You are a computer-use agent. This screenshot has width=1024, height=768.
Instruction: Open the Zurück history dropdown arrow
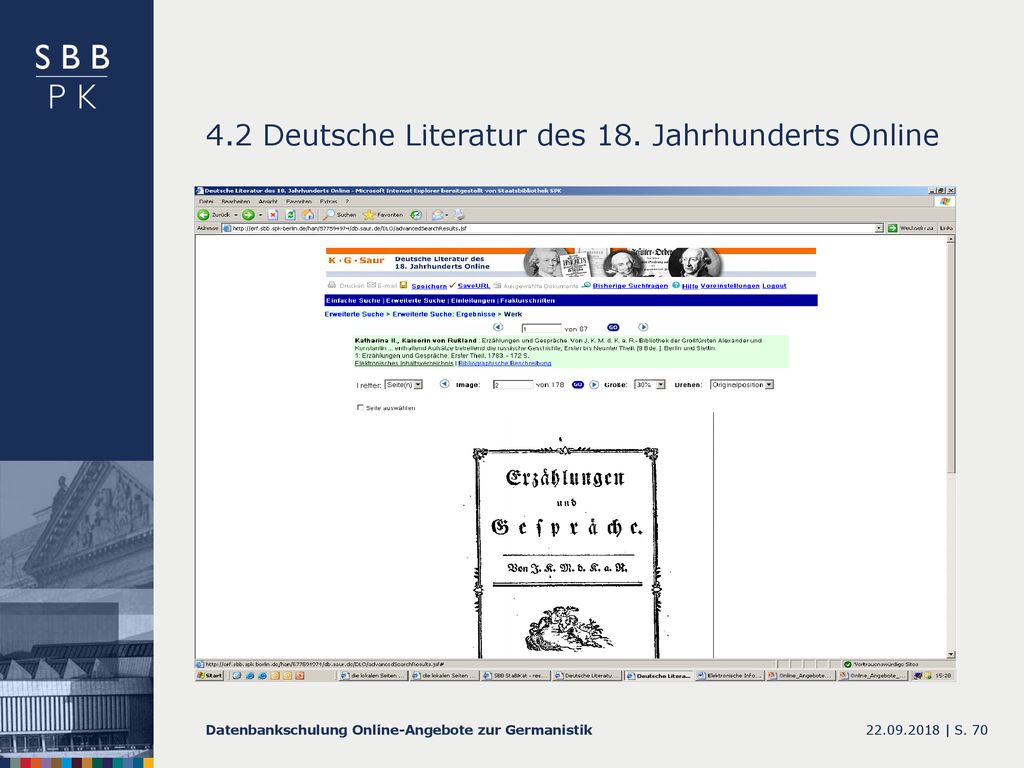[236, 215]
